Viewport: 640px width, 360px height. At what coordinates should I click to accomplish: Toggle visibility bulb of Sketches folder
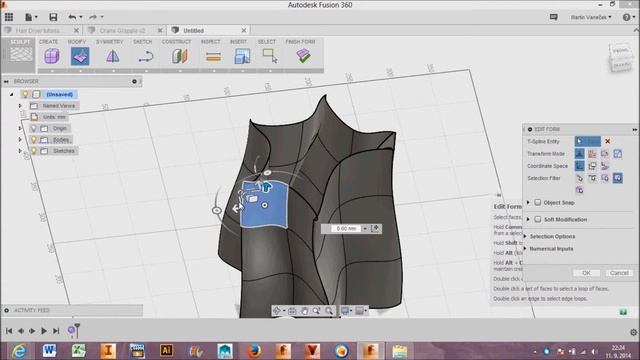[x=33, y=151]
